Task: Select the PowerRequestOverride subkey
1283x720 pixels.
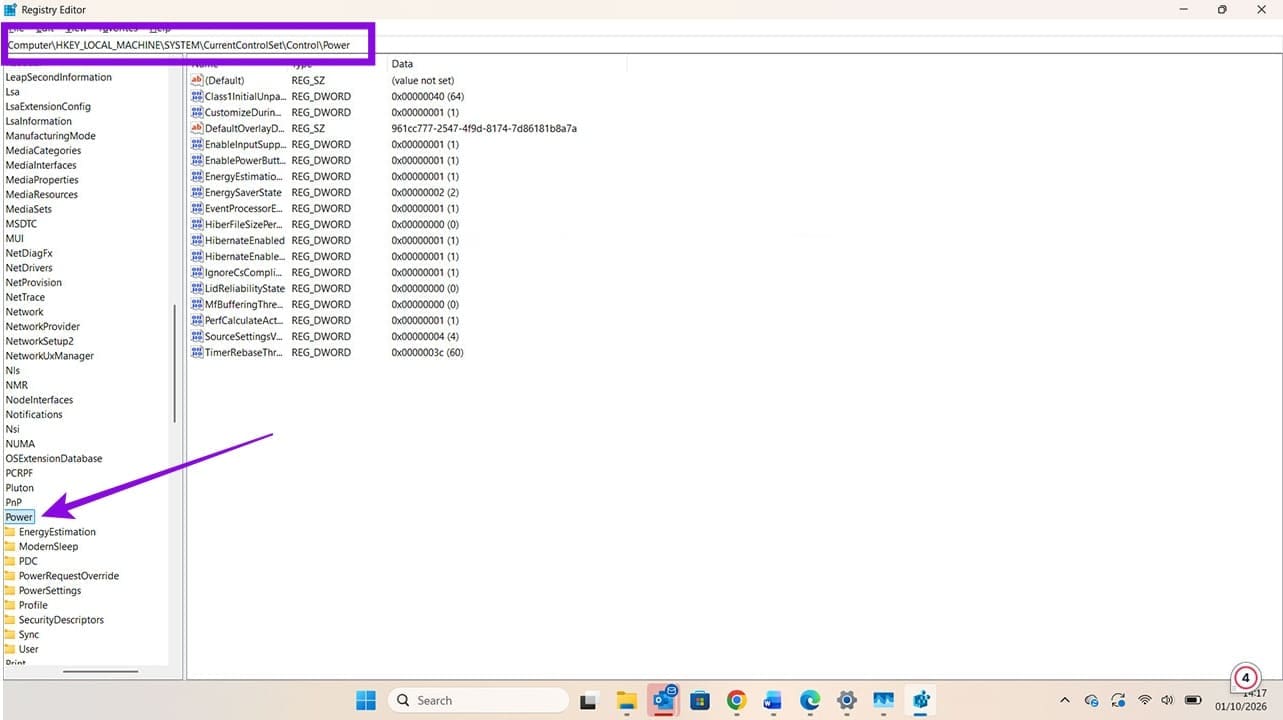Action: pyautogui.click(x=69, y=576)
